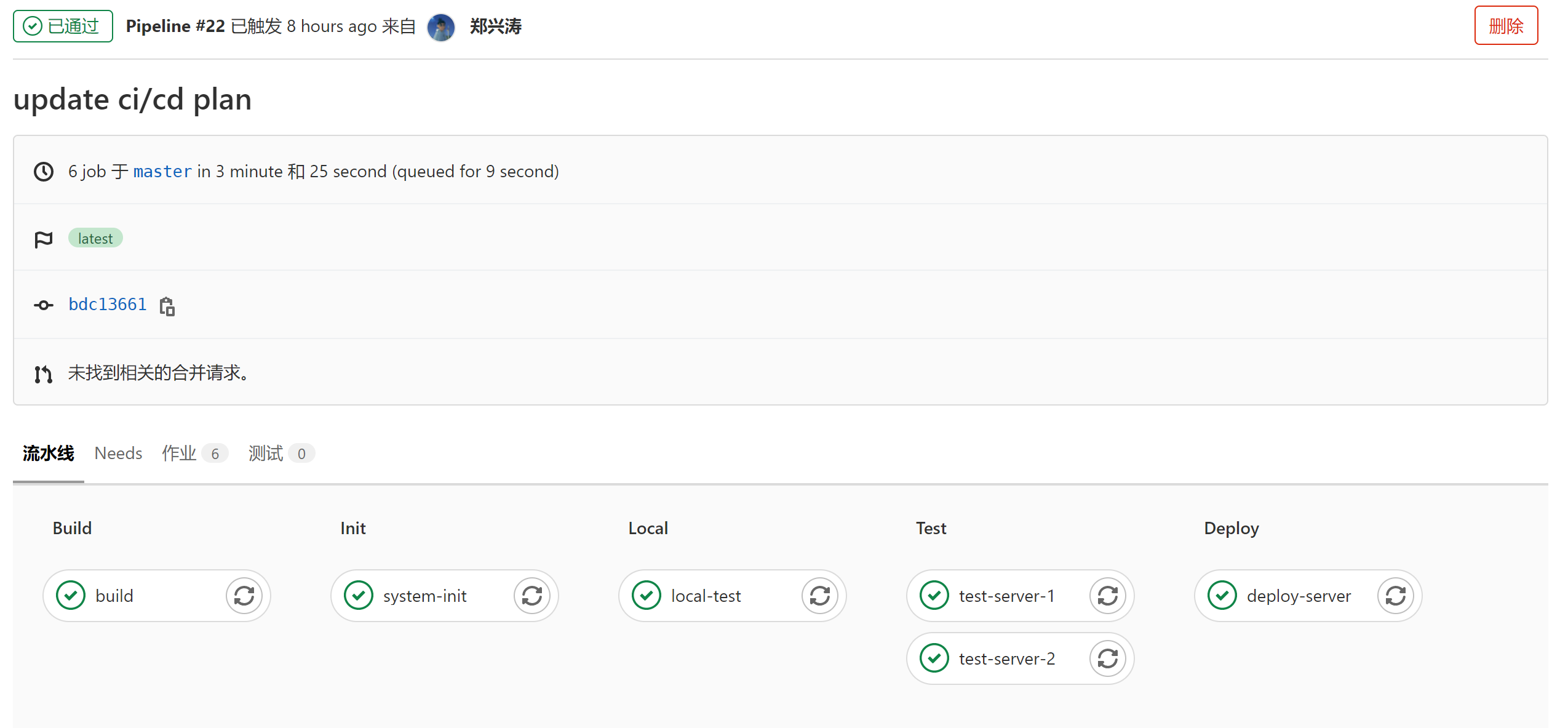Click the commit icon beside bdc13661
1568x728 pixels.
pos(44,305)
